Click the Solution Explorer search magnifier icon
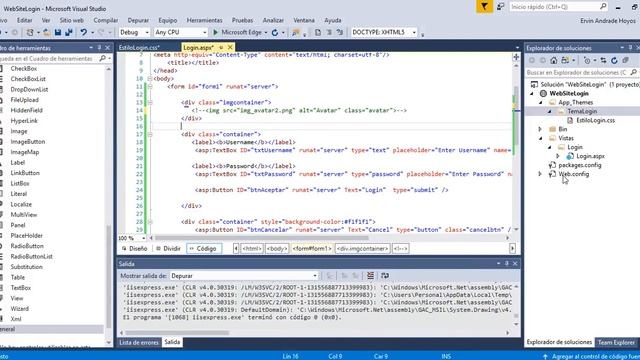This screenshot has height=360, width=640. 633,72
